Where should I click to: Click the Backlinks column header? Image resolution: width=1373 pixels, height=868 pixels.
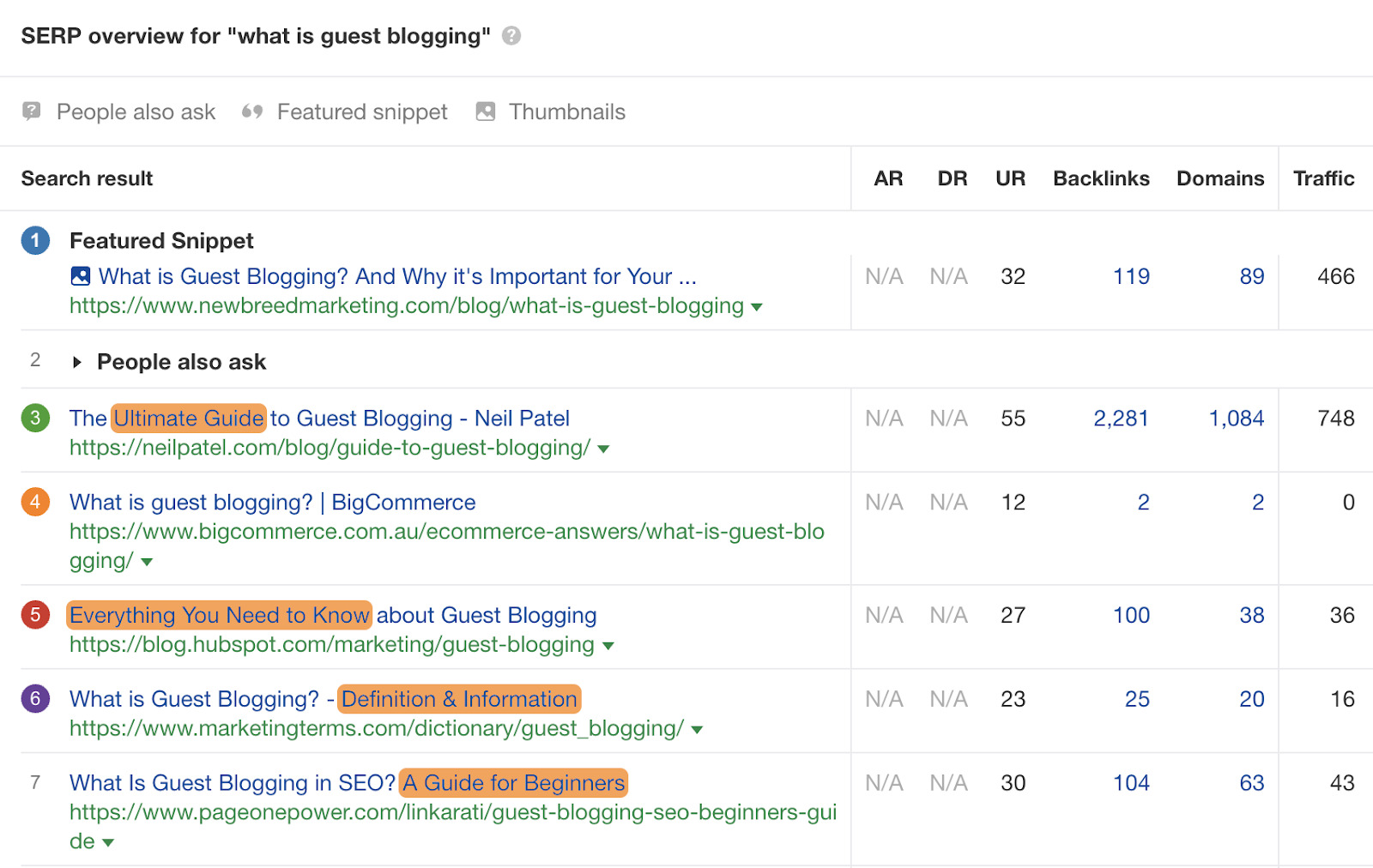pyautogui.click(x=1101, y=178)
